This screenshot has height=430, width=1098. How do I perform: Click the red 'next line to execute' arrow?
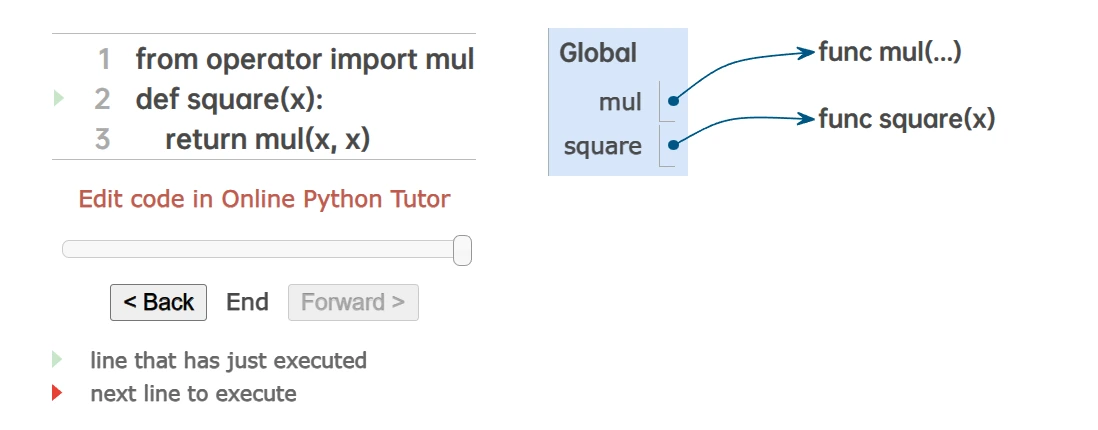[57, 393]
